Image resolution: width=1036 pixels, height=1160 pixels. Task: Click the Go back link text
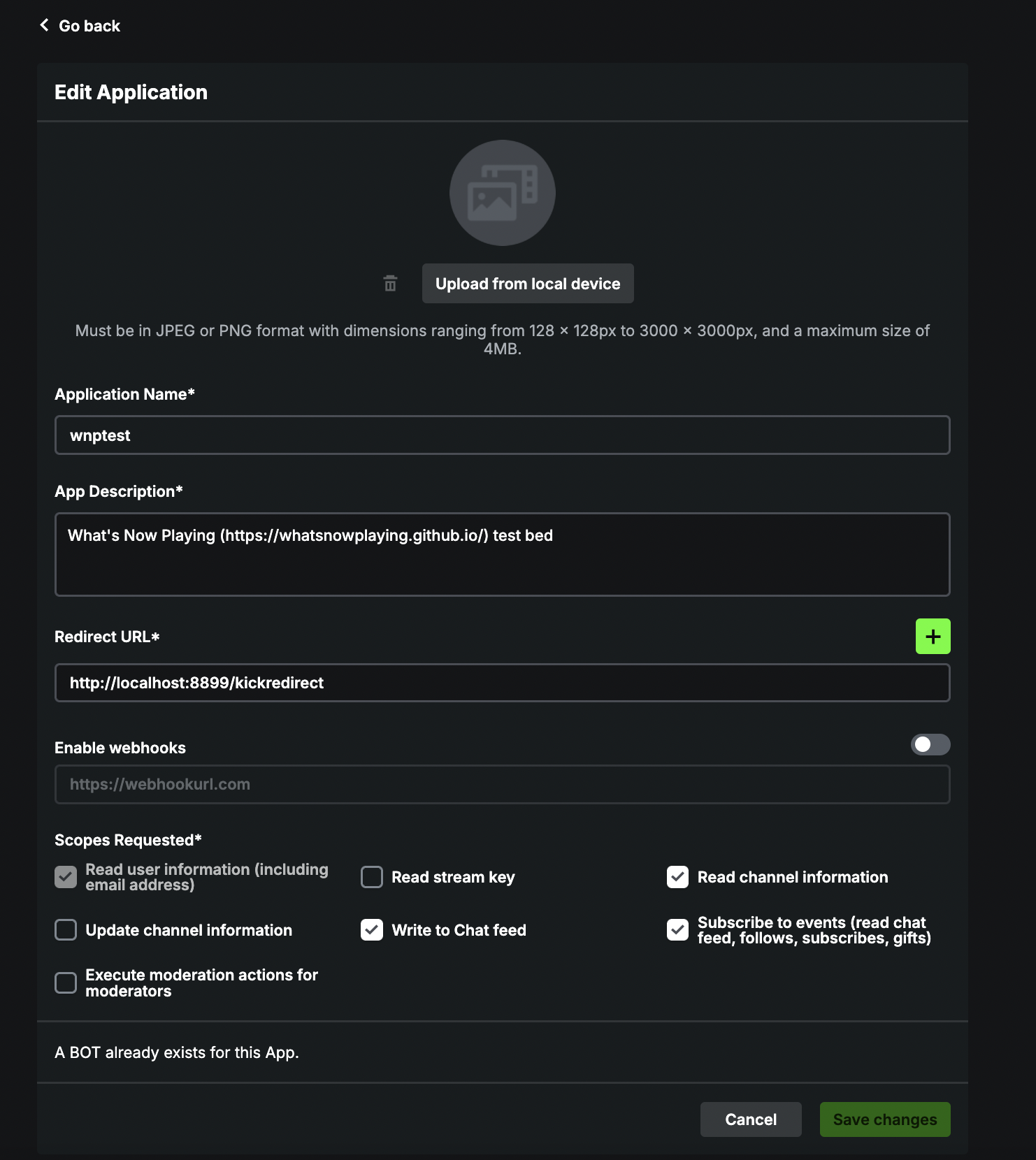click(x=89, y=26)
